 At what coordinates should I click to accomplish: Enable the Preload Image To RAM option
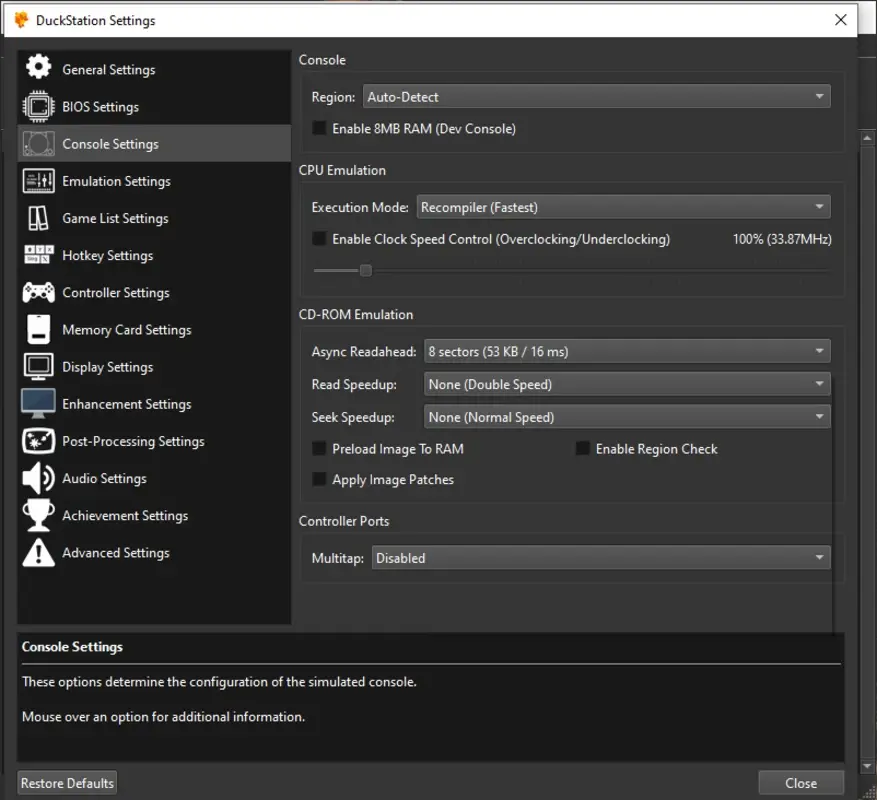click(x=319, y=449)
